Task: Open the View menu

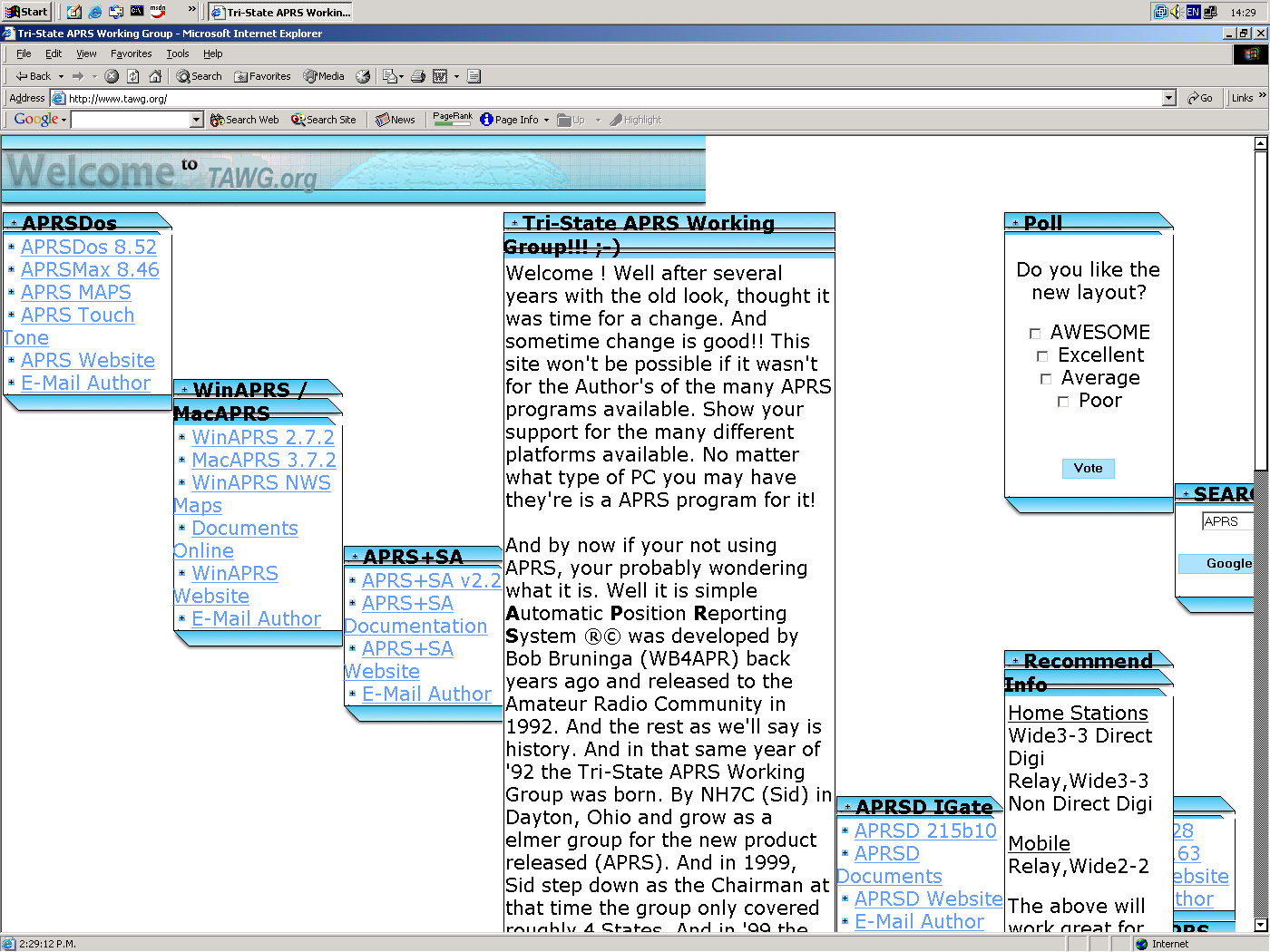Action: [86, 53]
